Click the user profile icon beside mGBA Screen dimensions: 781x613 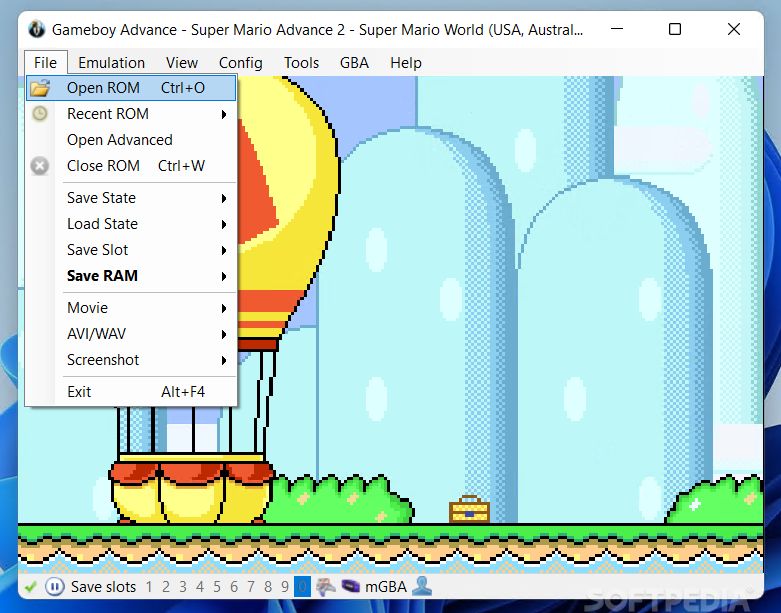click(422, 587)
